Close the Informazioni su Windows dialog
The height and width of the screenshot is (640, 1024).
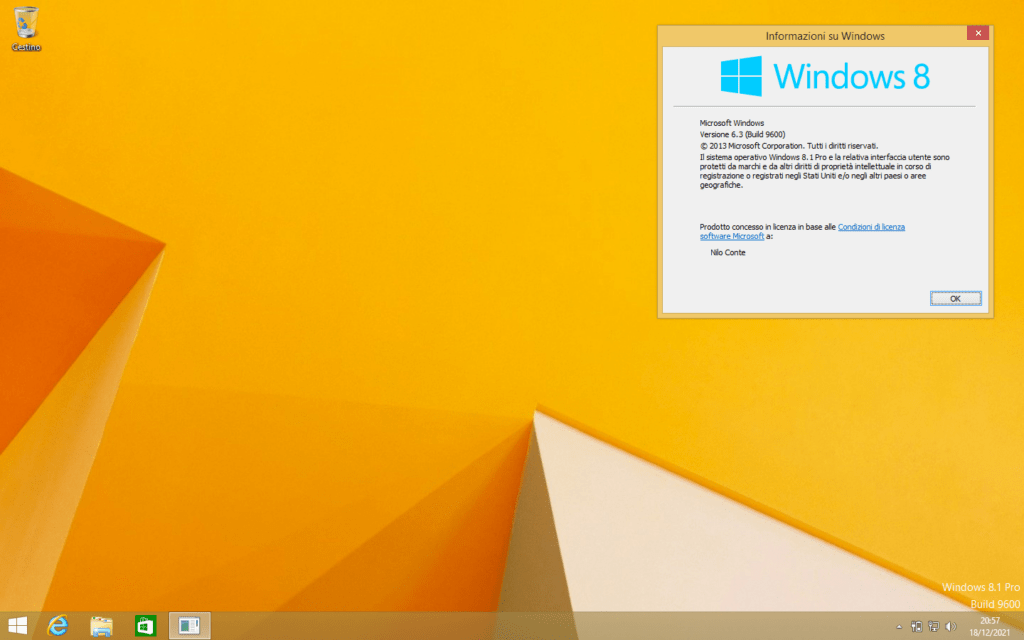(x=978, y=34)
